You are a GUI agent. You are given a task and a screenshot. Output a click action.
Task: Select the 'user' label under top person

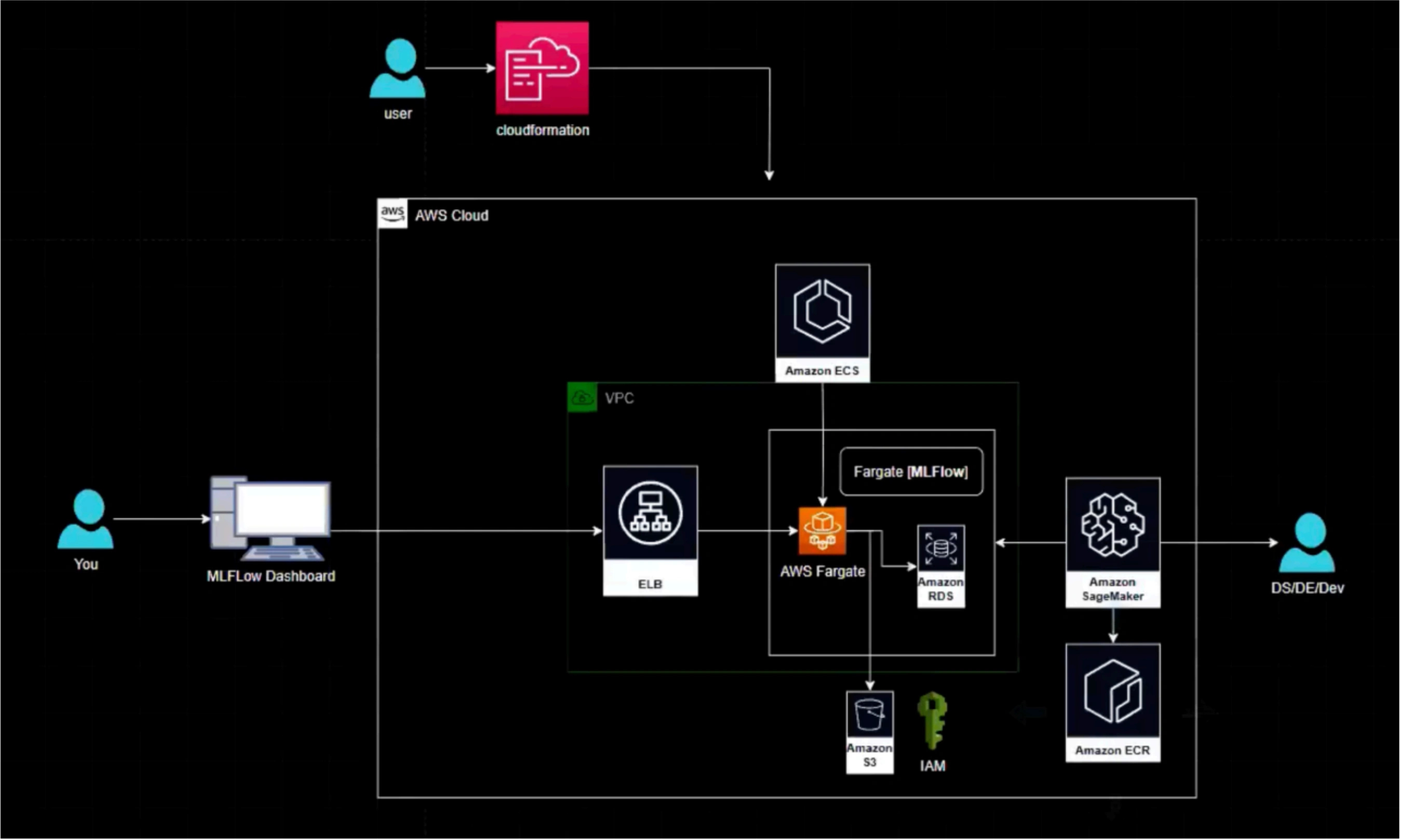click(397, 114)
